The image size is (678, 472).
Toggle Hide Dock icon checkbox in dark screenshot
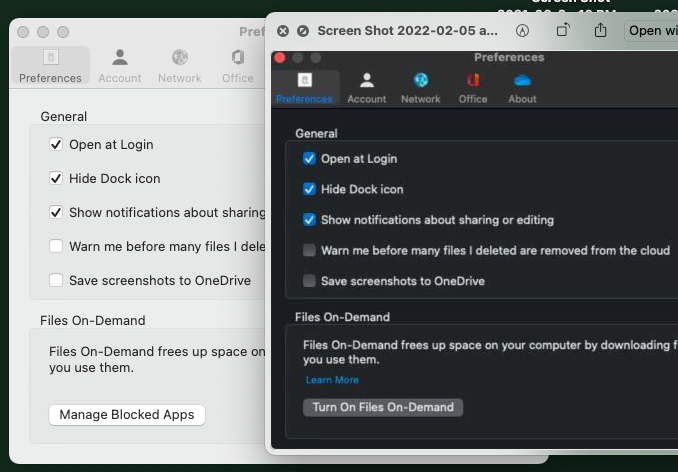(x=309, y=189)
